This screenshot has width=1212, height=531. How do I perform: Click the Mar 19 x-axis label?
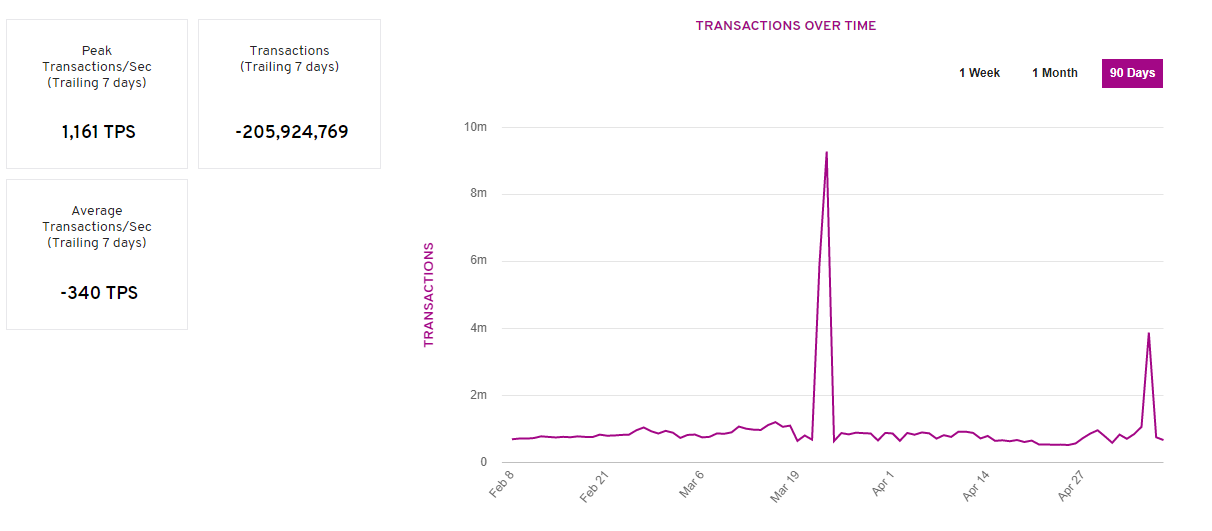[787, 487]
